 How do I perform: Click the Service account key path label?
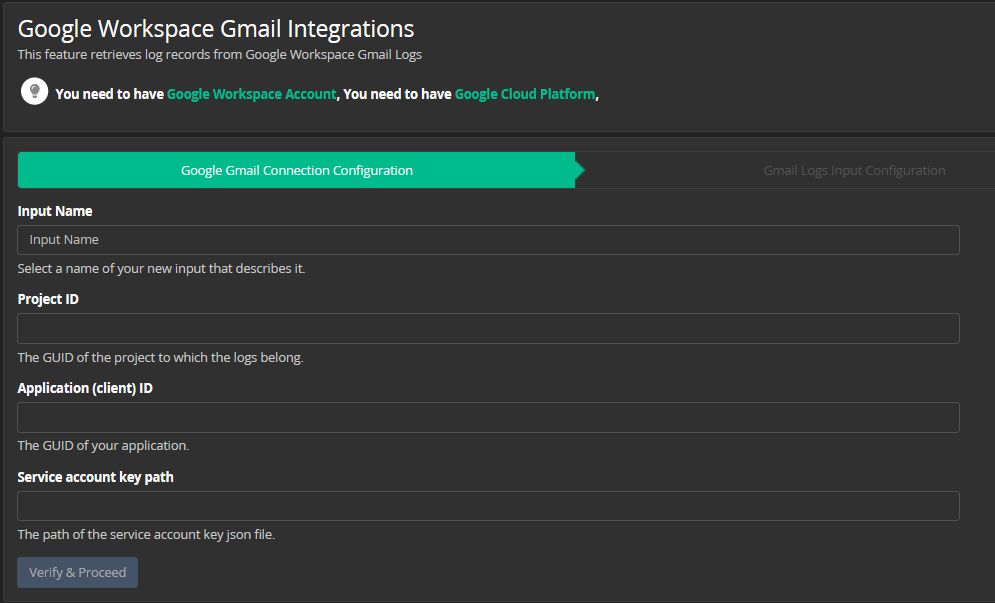tap(95, 477)
